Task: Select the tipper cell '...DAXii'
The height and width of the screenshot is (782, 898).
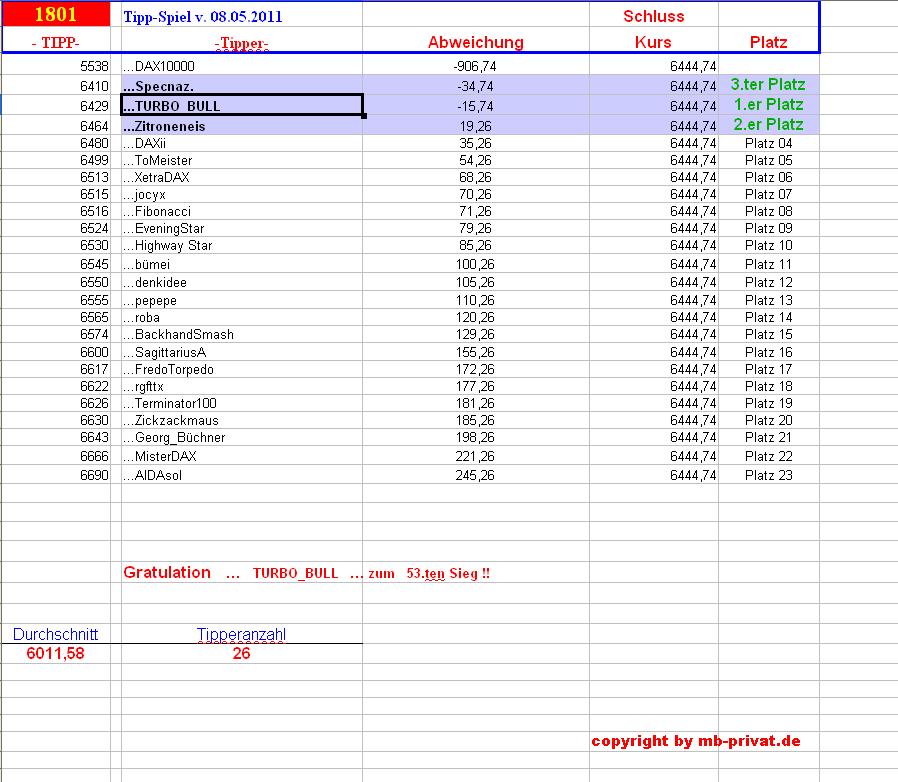Action: (x=242, y=143)
